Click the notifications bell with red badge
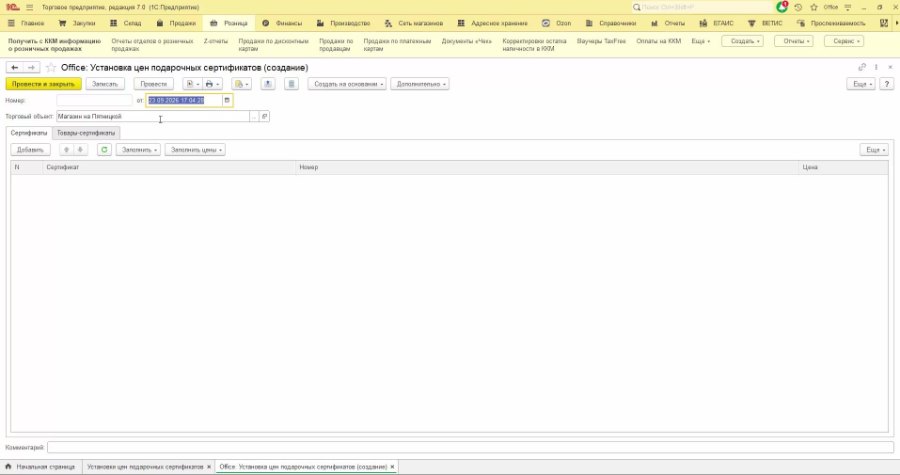 pos(782,7)
